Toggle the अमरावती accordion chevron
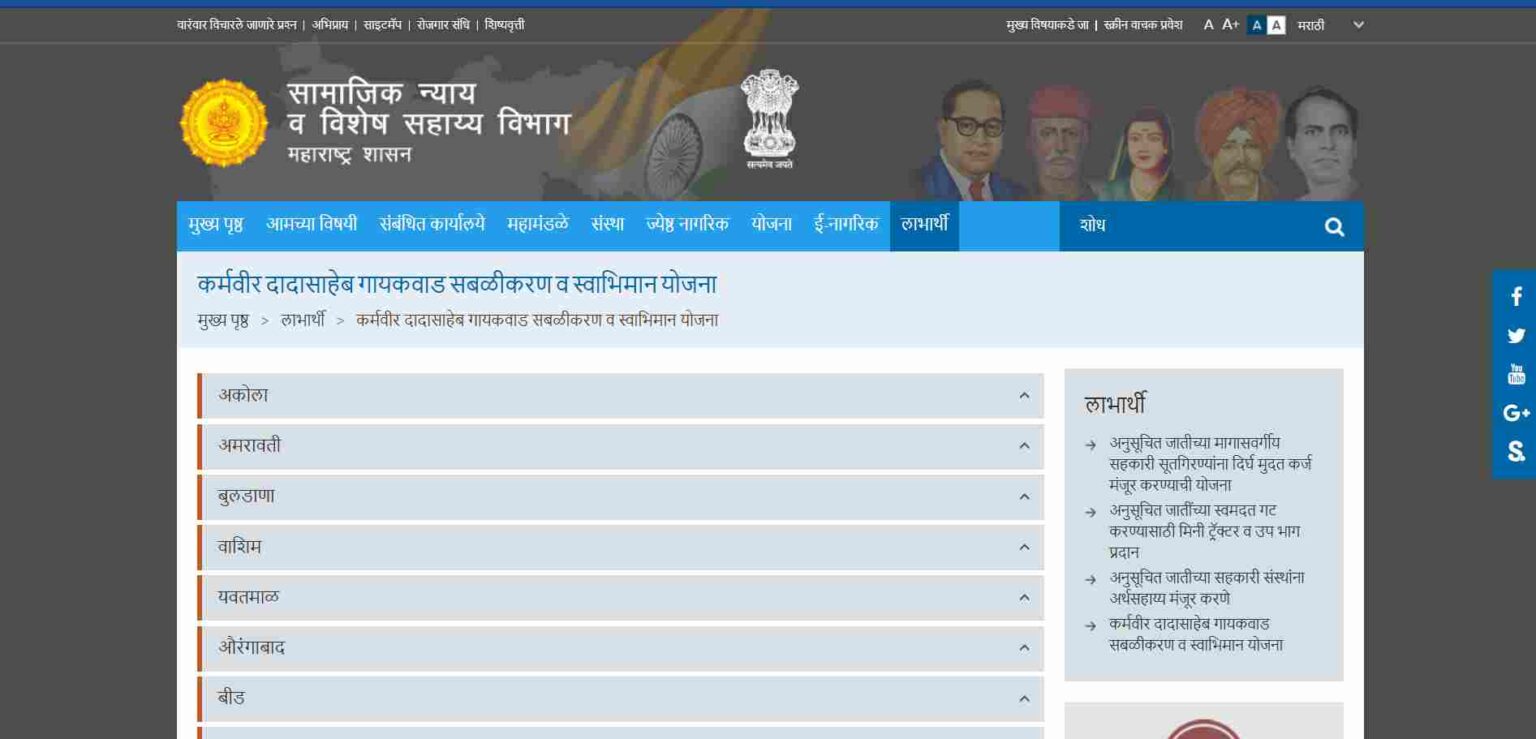Viewport: 1536px width, 739px height. coord(1024,446)
